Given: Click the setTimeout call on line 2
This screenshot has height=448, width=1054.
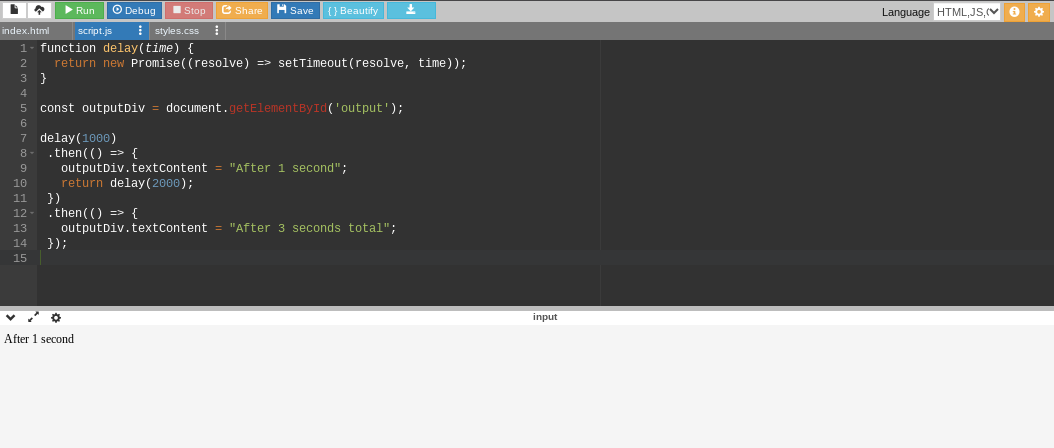Looking at the screenshot, I should pos(313,63).
